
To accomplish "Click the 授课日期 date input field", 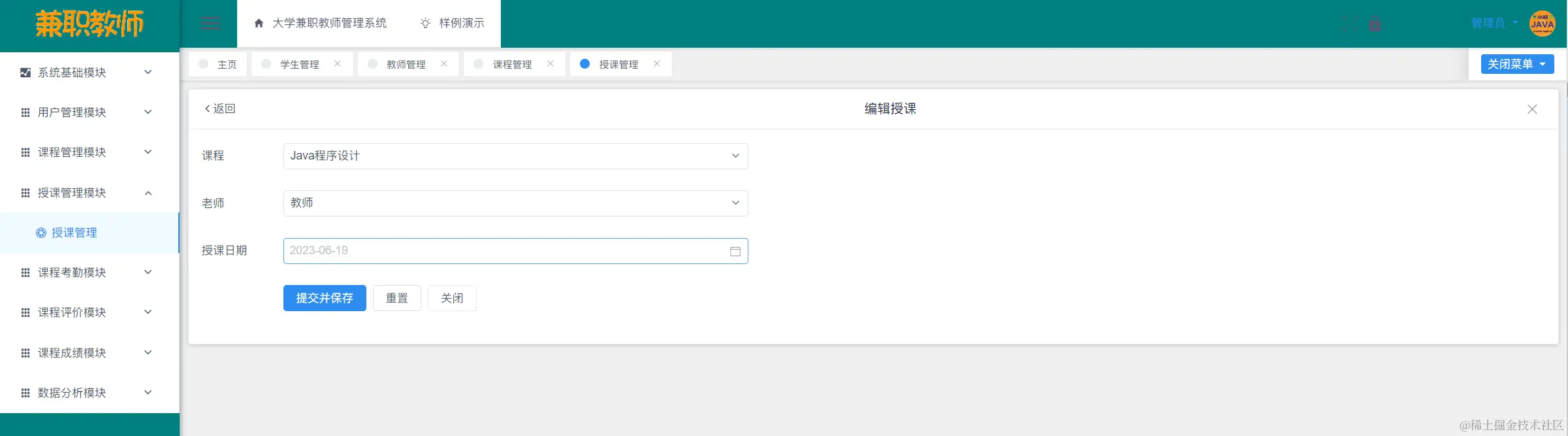I will [515, 251].
